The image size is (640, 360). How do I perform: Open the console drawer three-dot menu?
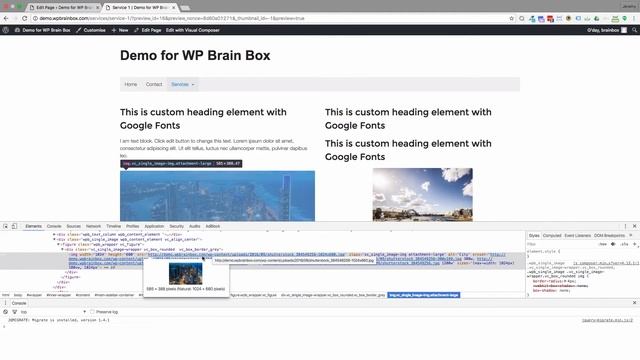[x=5, y=303]
